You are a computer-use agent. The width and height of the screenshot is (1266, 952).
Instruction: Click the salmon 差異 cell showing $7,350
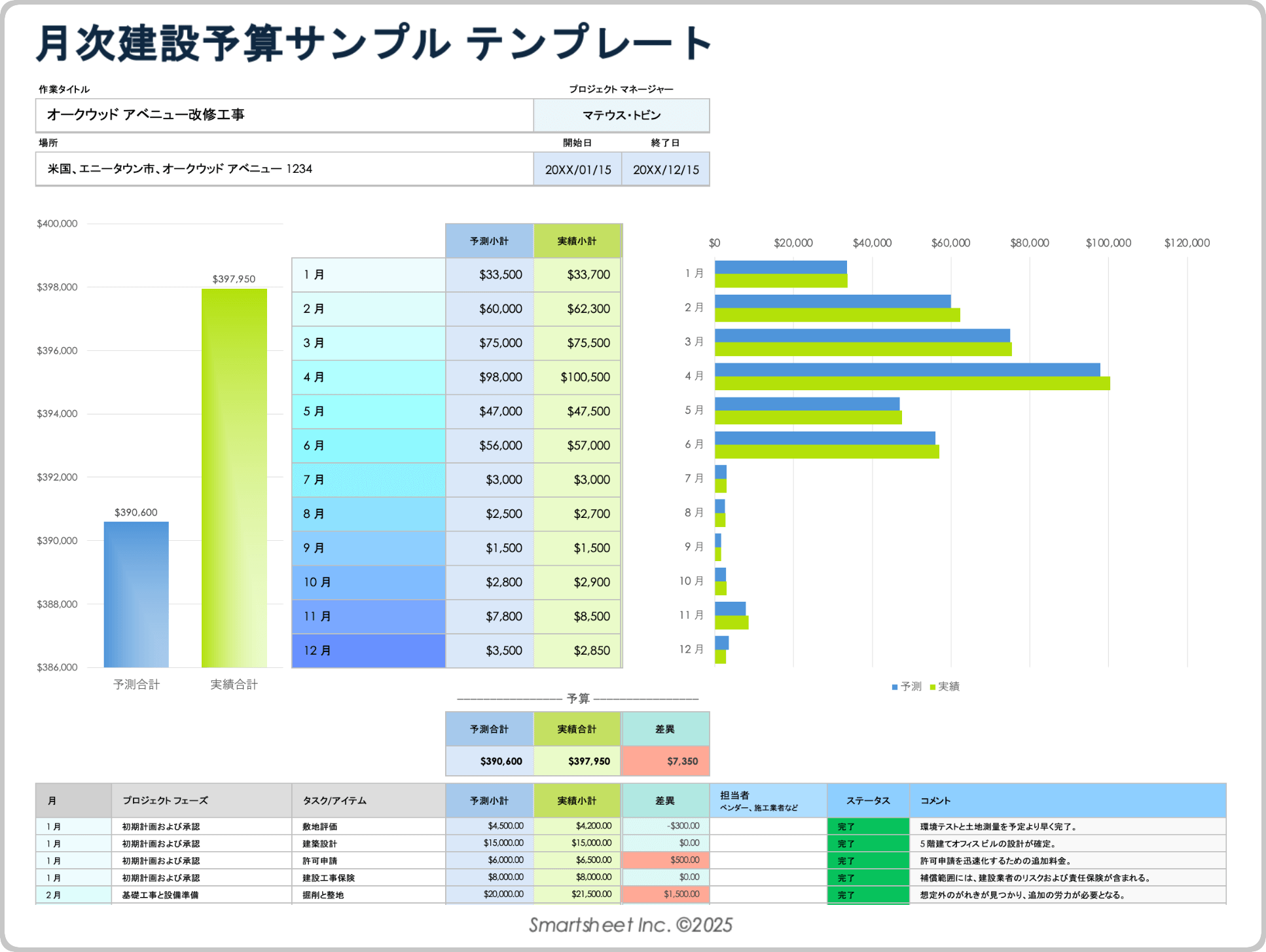click(666, 761)
